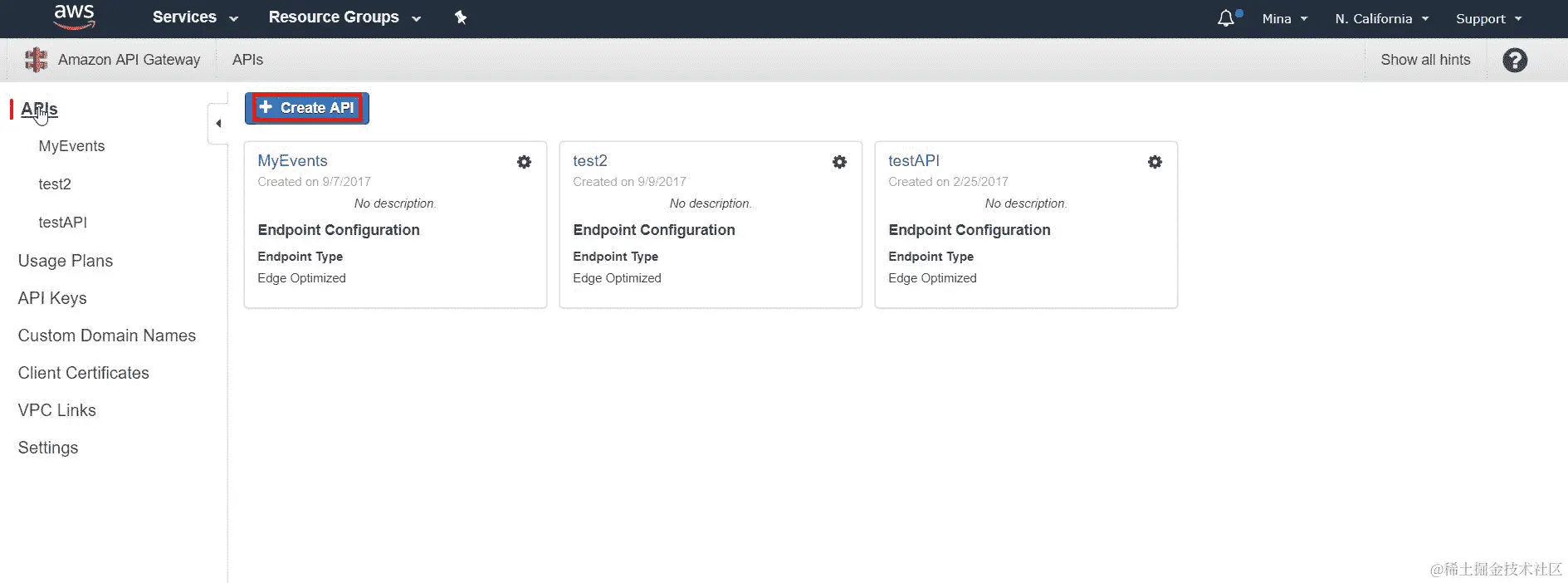Image resolution: width=1568 pixels, height=583 pixels.
Task: Open API Keys section
Action: (x=52, y=298)
